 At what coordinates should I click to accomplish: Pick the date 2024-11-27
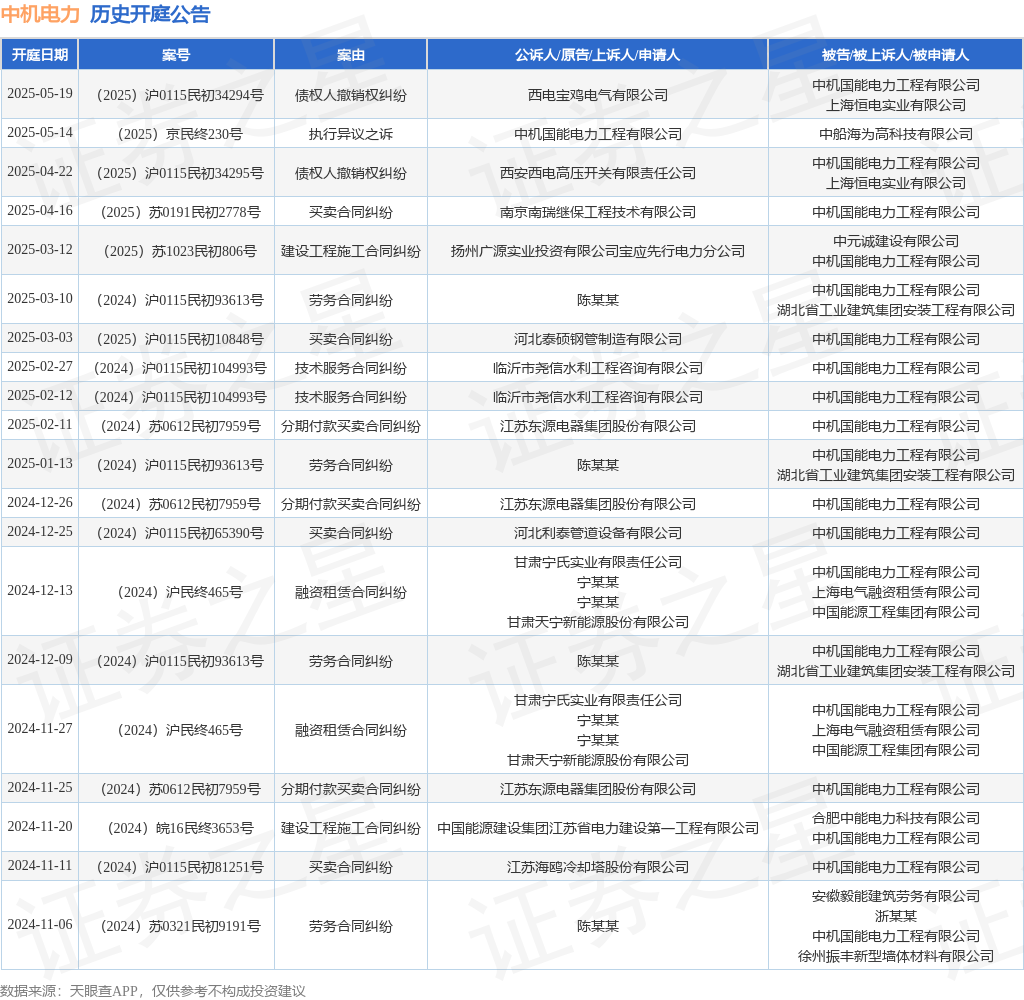click(40, 728)
